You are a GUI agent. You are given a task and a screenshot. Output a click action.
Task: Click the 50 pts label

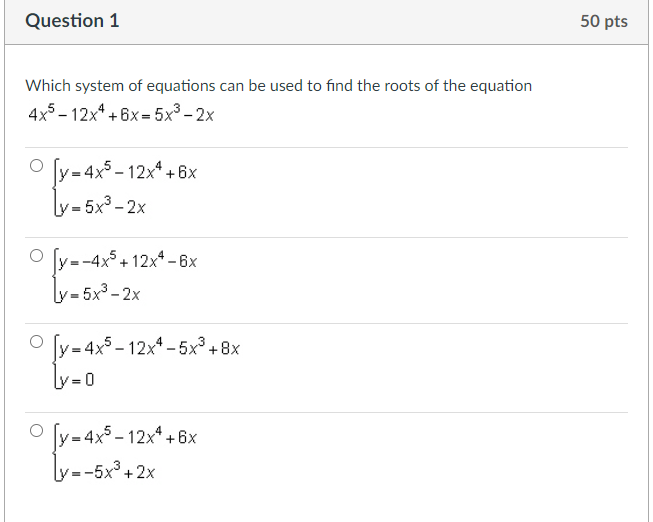(x=604, y=21)
